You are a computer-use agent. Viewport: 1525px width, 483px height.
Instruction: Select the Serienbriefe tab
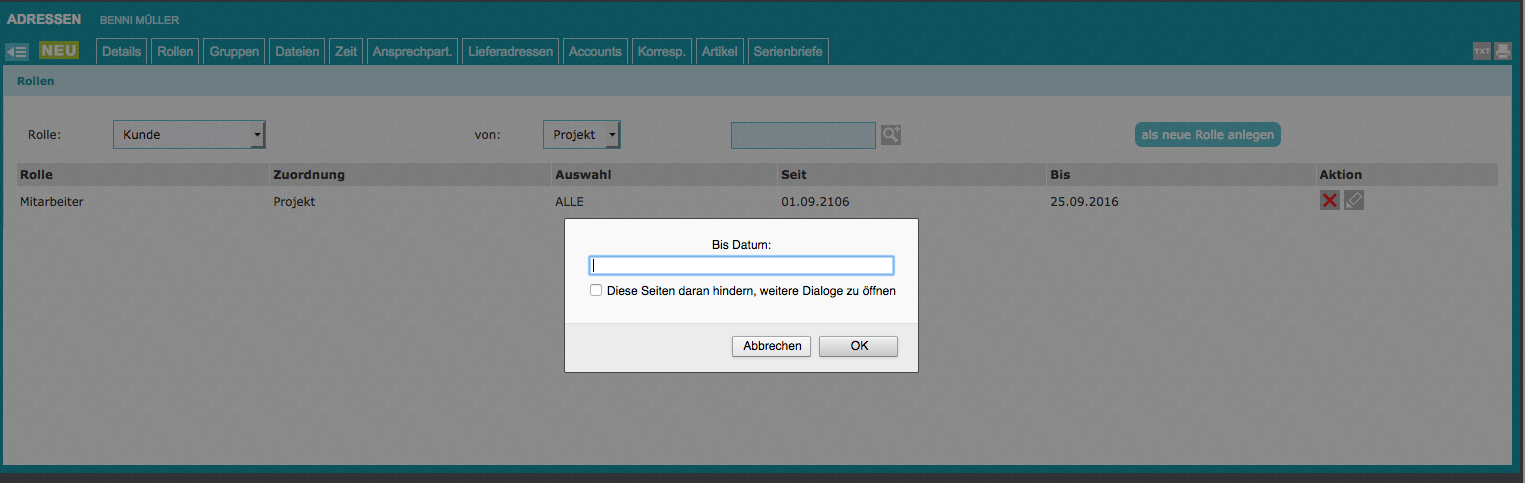(788, 52)
